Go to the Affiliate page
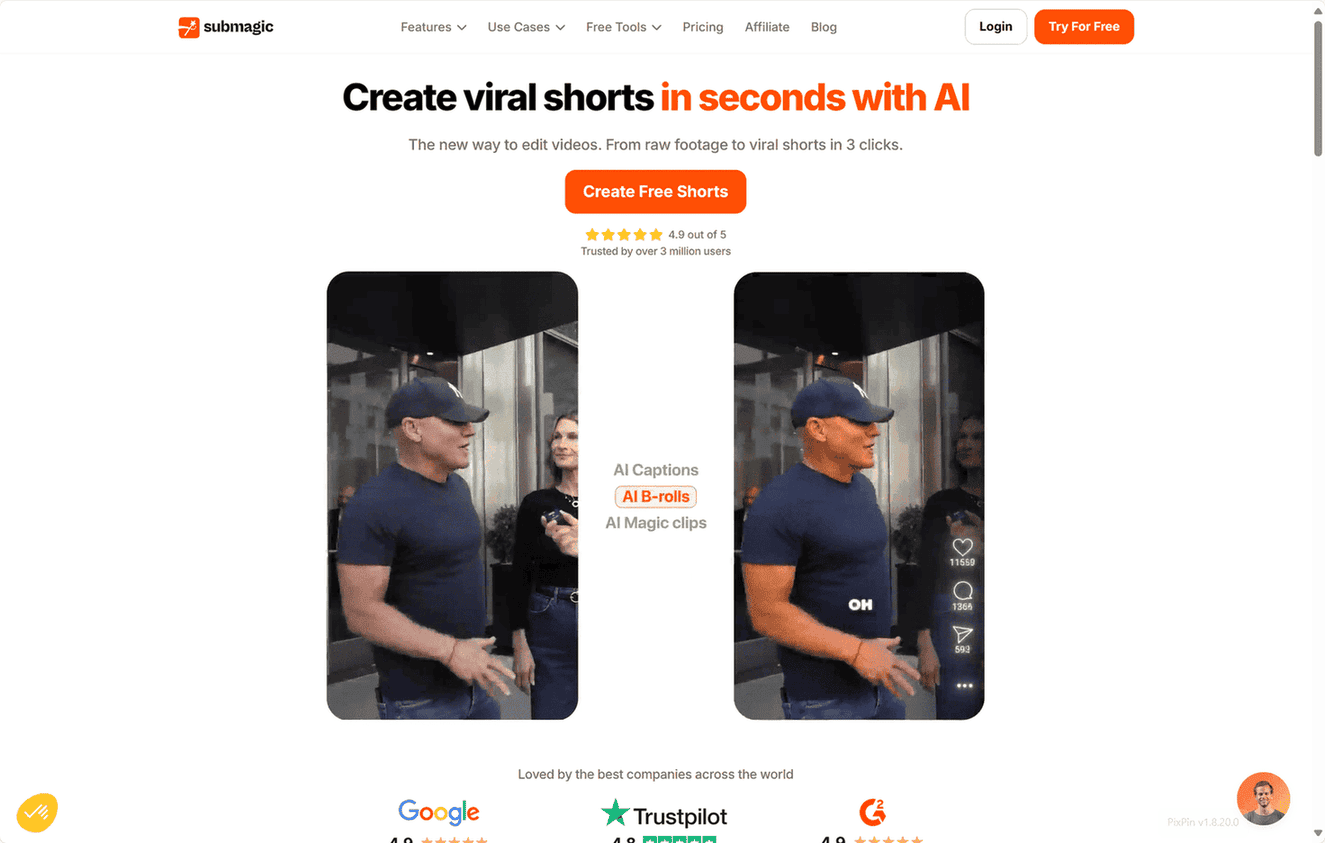 (x=767, y=27)
